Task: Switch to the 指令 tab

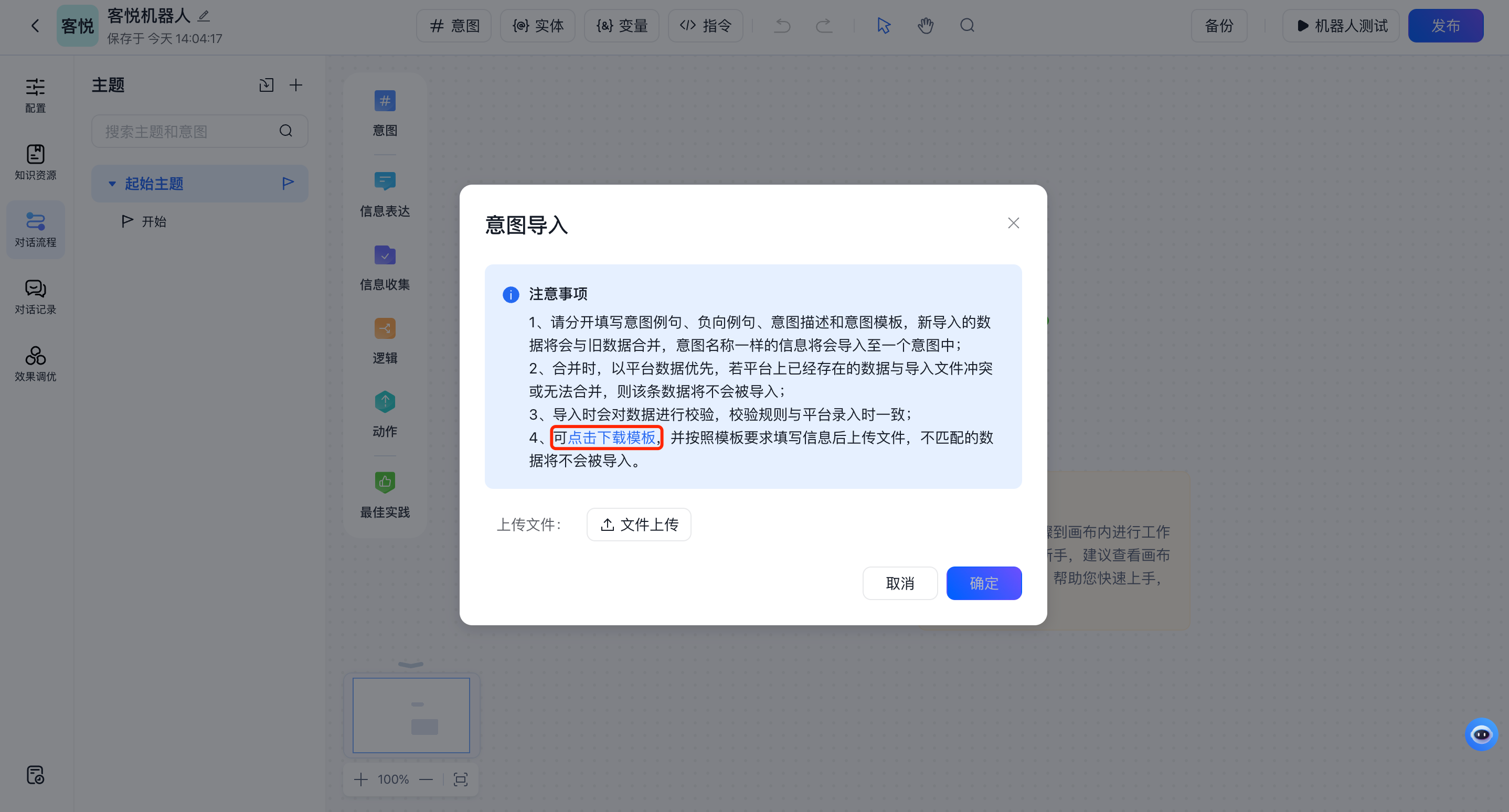Action: 705,25
